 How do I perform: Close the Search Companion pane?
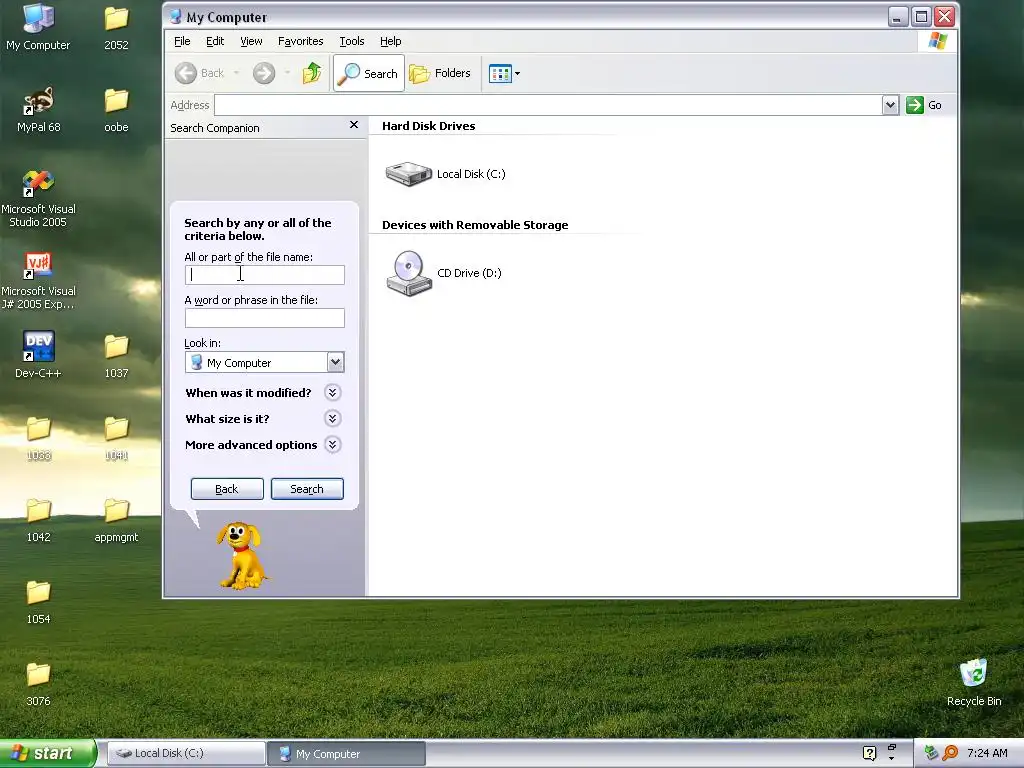pyautogui.click(x=354, y=125)
